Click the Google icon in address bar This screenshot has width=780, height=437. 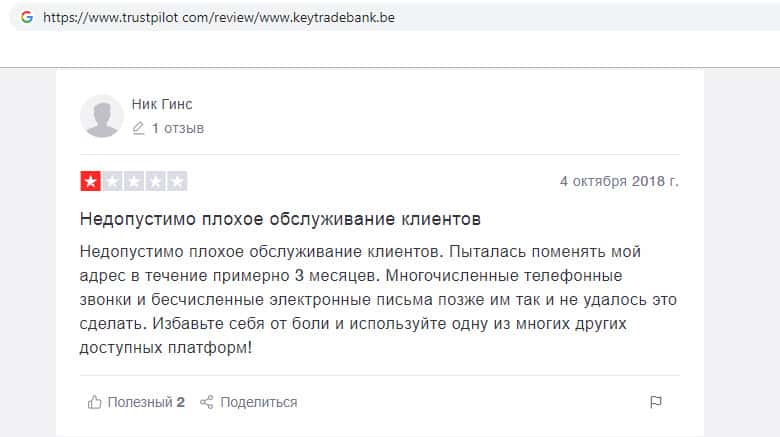pyautogui.click(x=27, y=18)
